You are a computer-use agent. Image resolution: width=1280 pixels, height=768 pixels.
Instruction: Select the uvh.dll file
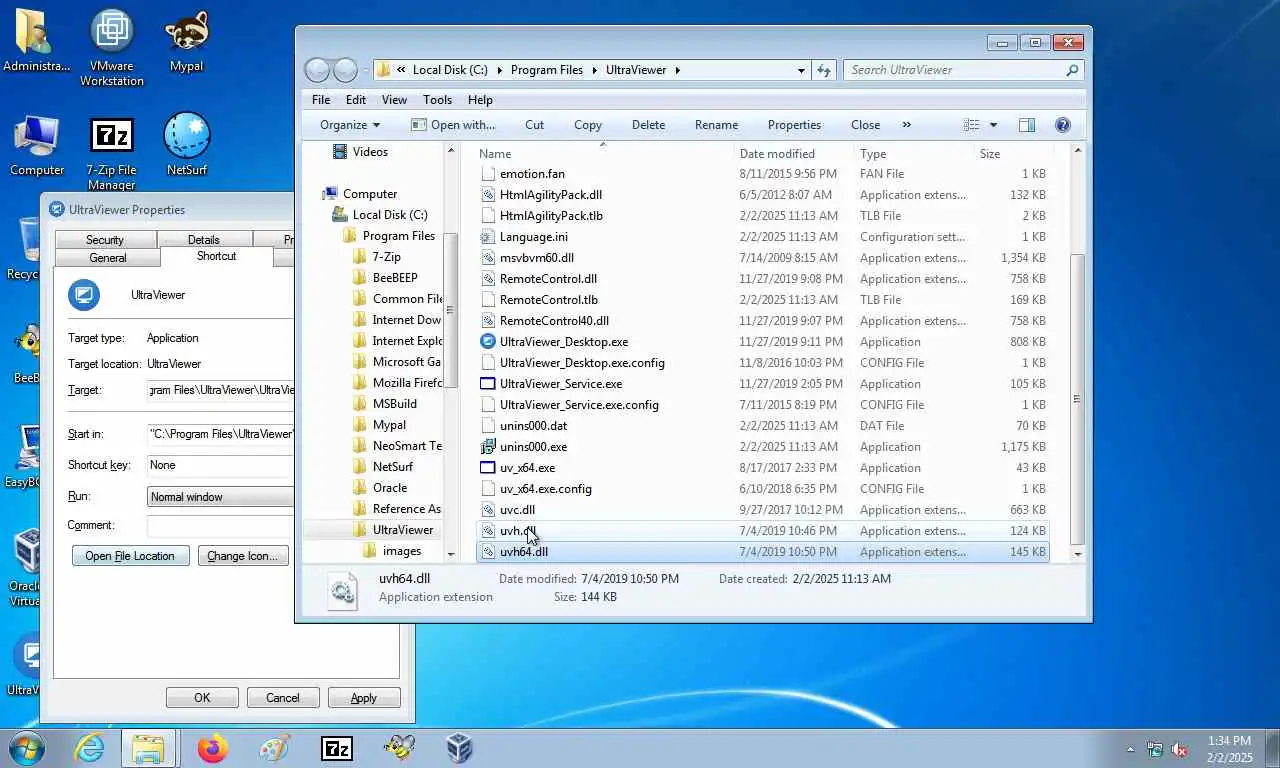tap(518, 531)
